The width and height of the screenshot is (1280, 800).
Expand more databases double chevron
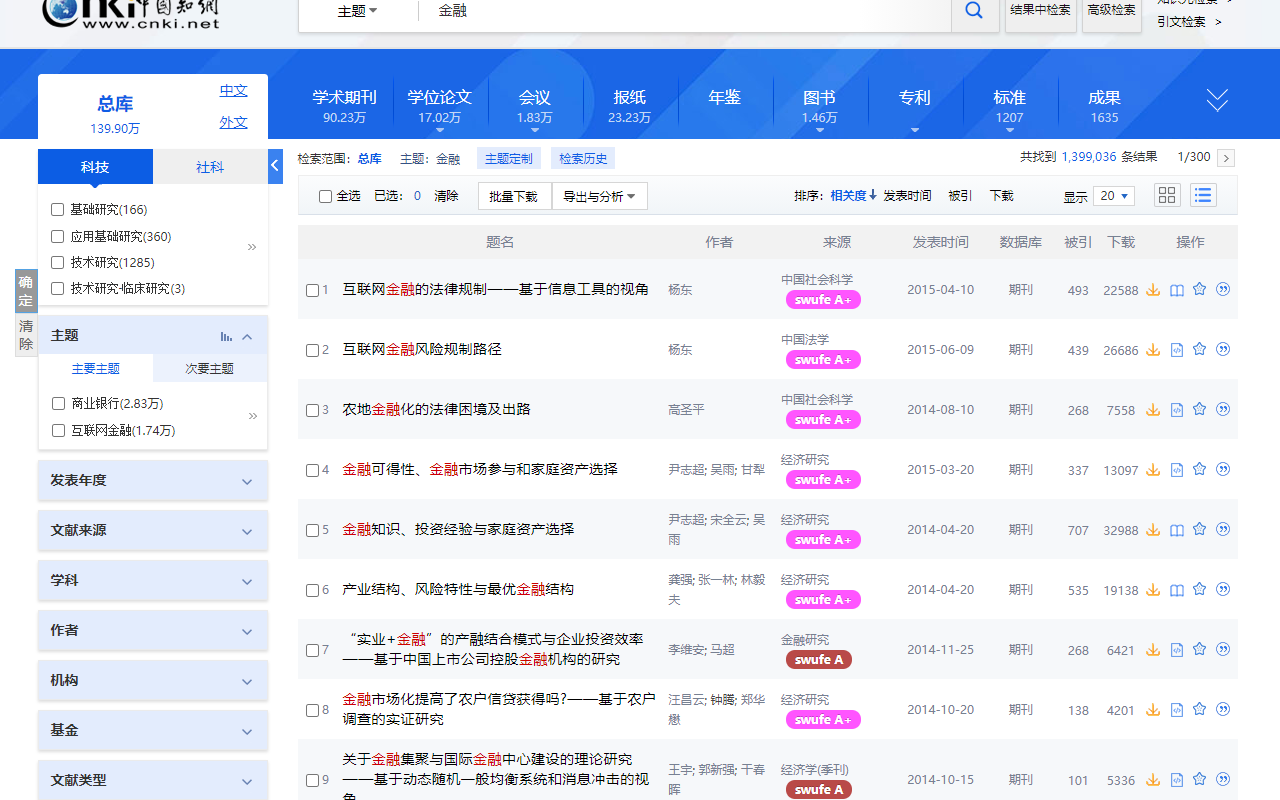pos(1217,99)
